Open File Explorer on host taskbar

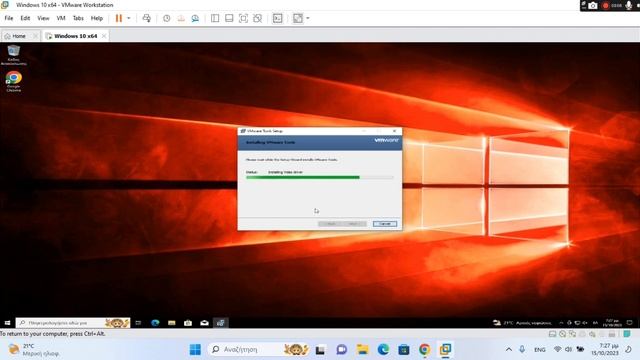362,349
